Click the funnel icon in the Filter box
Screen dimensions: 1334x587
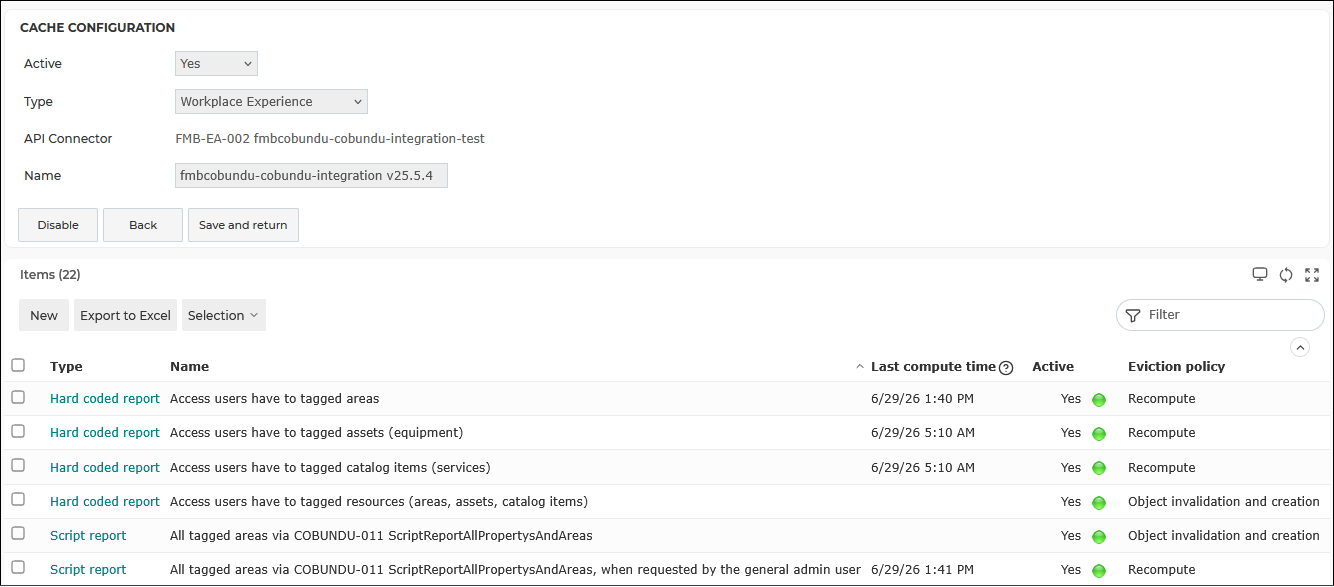[1133, 315]
